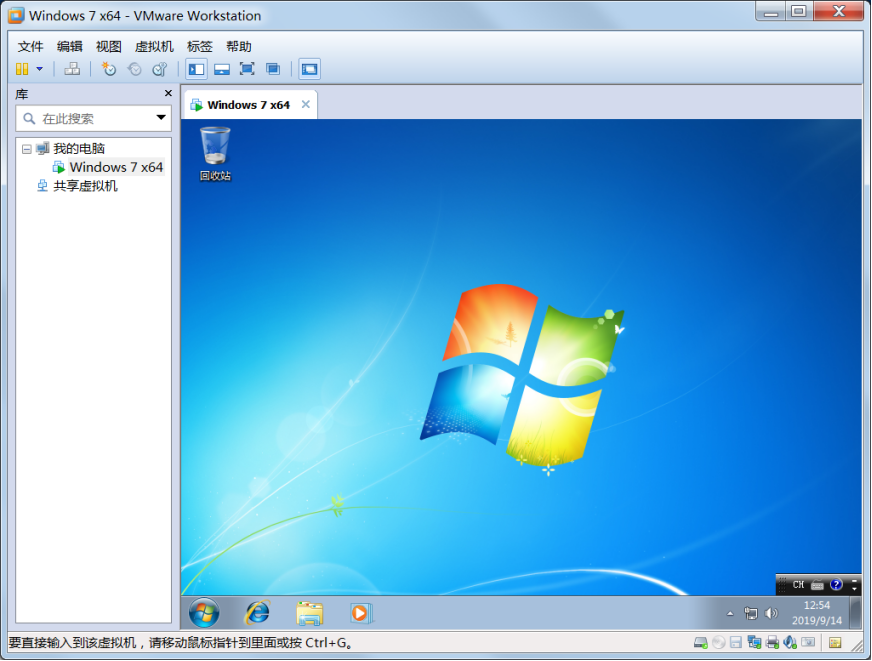This screenshot has height=661, width=872.
Task: Open the 视图 menu
Action: point(108,47)
